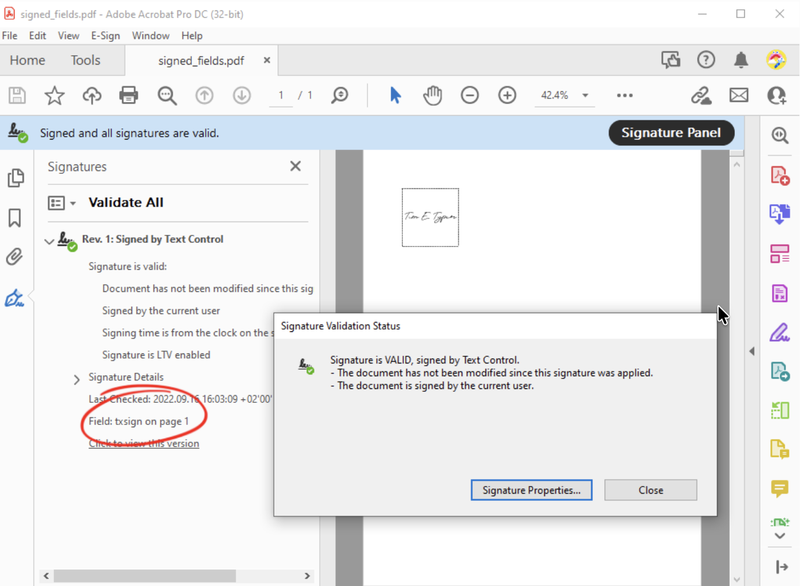
Task: Click the zoom-to-page magnifier icon
Action: pos(339,95)
